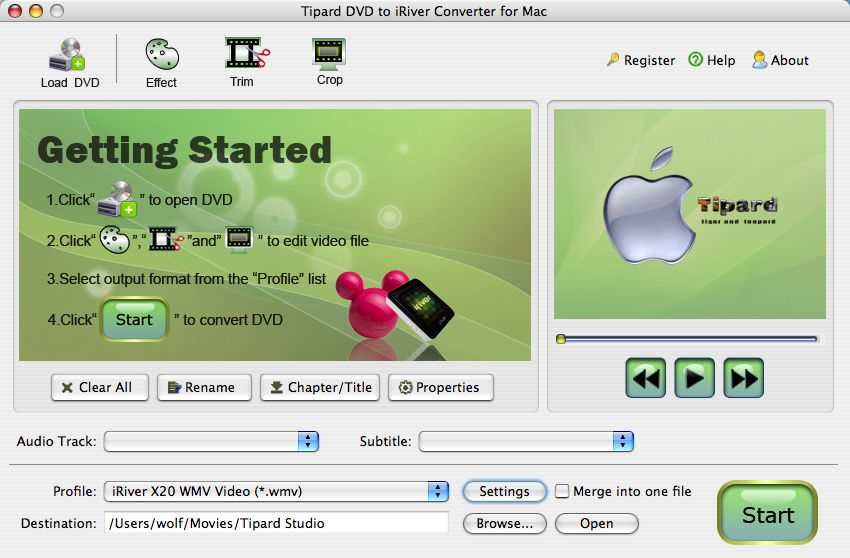Enable Merge into one file checkbox
The width and height of the screenshot is (850, 558).
point(562,491)
